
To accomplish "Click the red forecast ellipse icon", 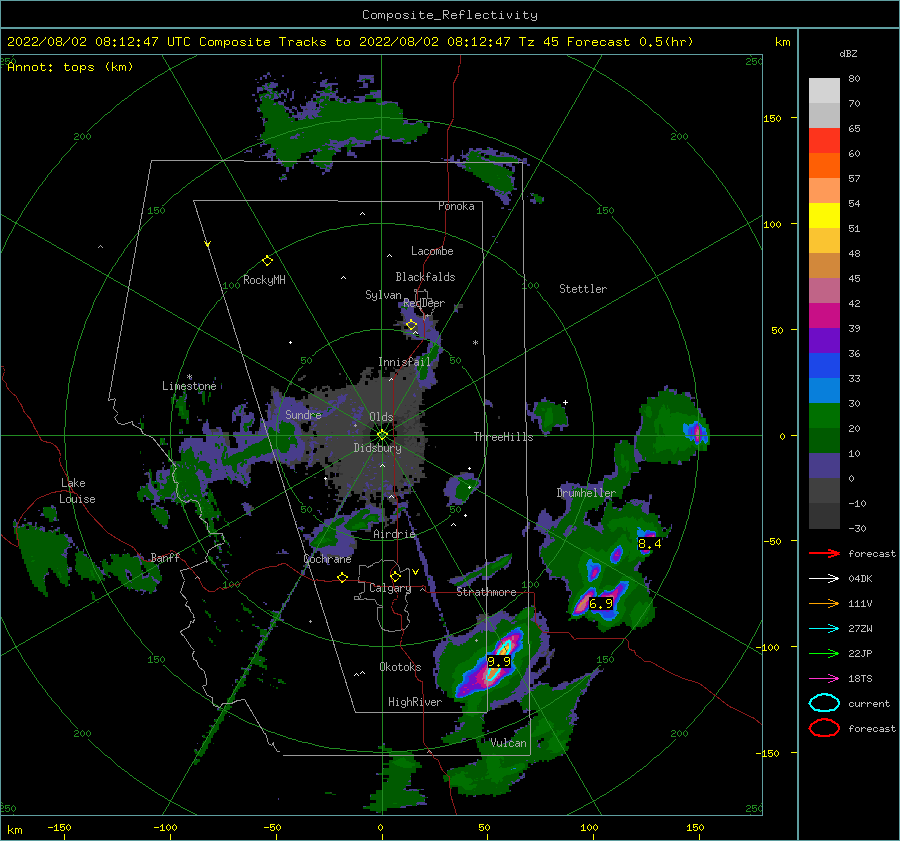I will click(x=824, y=728).
